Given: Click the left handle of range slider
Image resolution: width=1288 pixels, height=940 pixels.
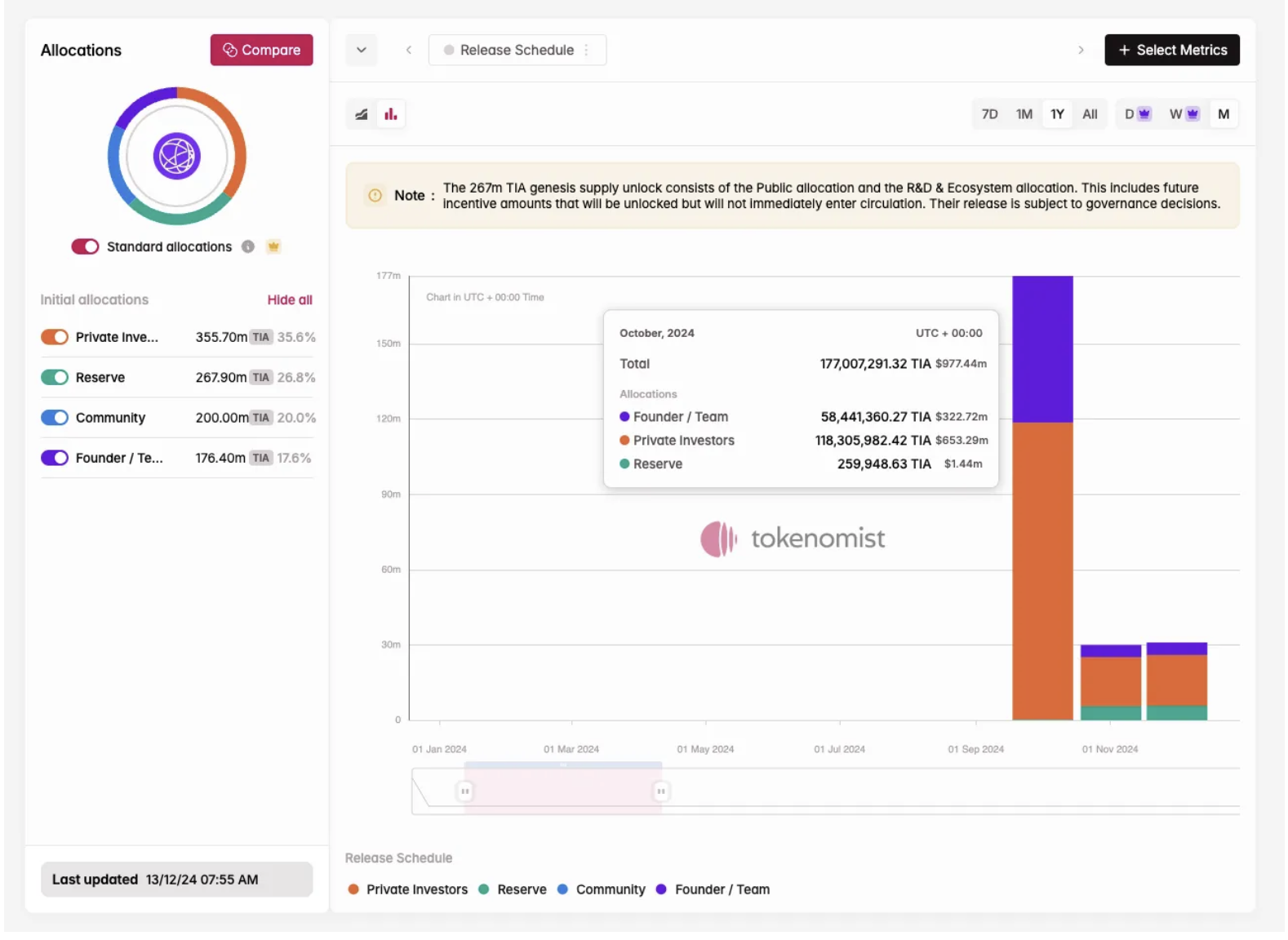Looking at the screenshot, I should click(464, 791).
